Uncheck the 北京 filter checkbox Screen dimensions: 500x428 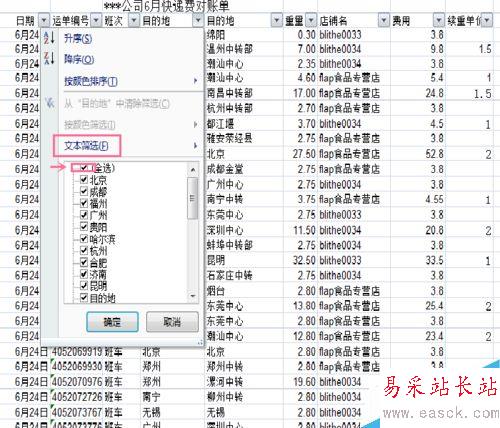click(84, 180)
